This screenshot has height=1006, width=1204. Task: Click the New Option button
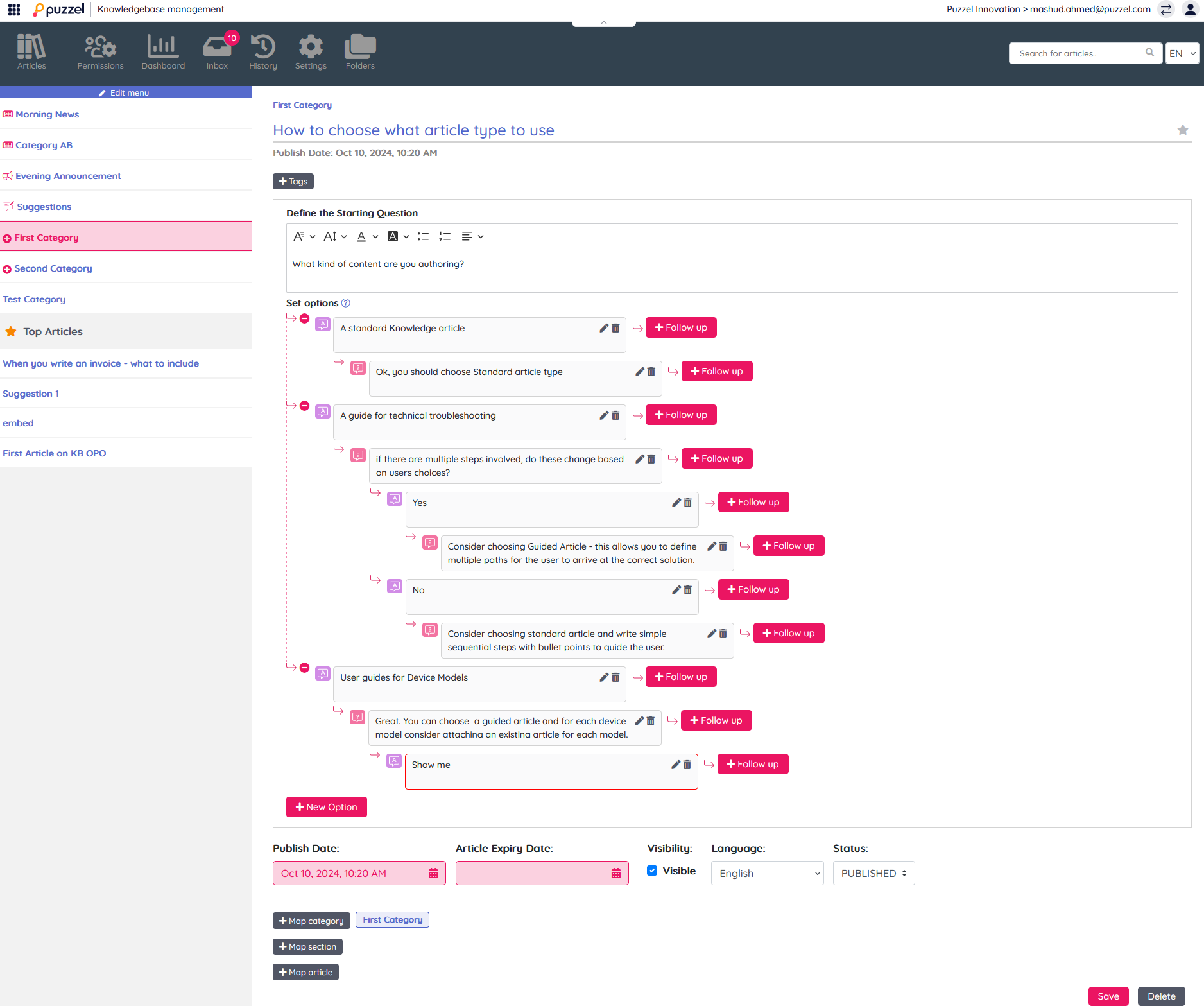coord(326,807)
